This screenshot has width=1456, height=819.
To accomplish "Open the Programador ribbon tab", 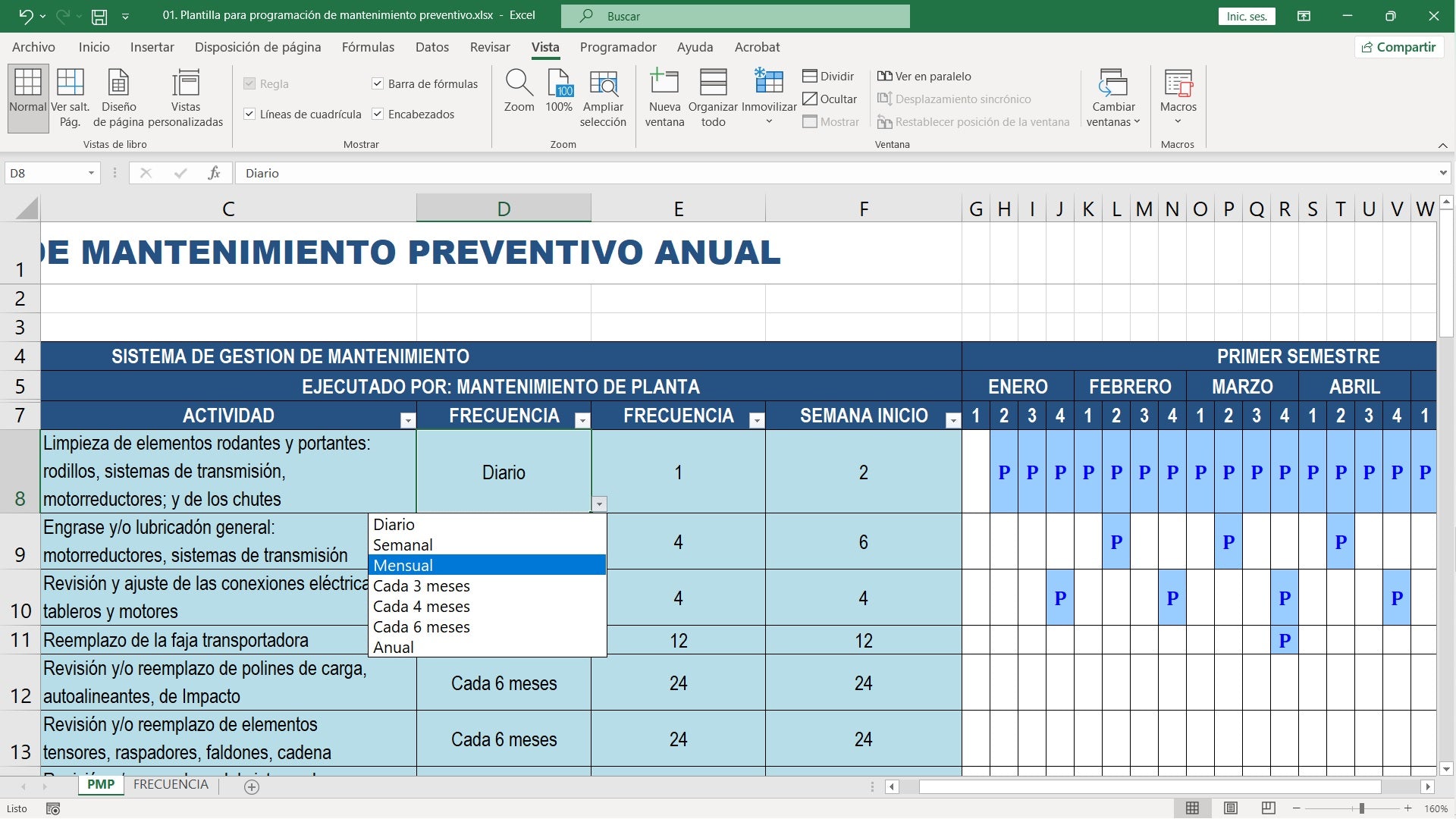I will [618, 47].
